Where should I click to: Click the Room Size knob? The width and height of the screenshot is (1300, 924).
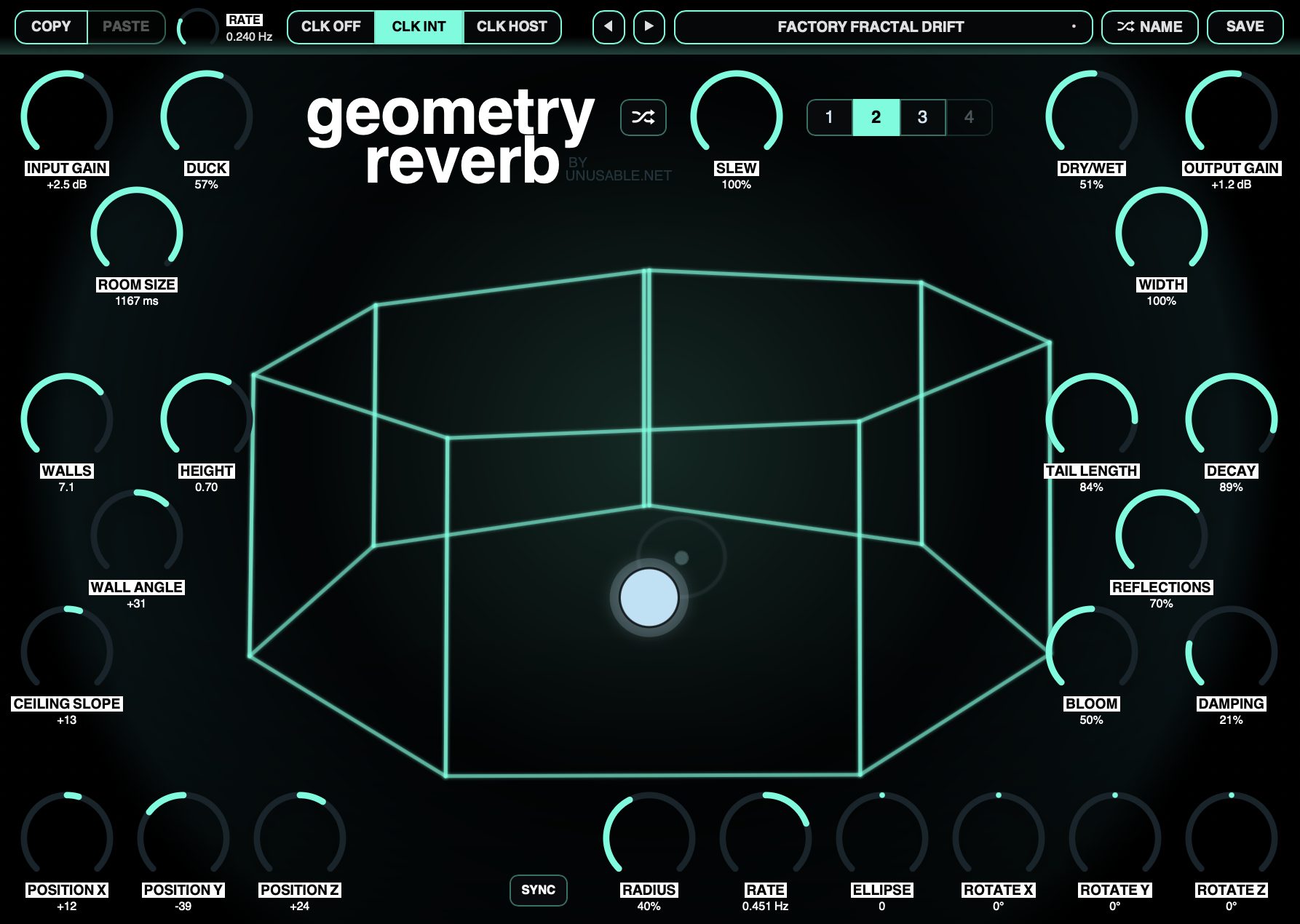tap(137, 232)
